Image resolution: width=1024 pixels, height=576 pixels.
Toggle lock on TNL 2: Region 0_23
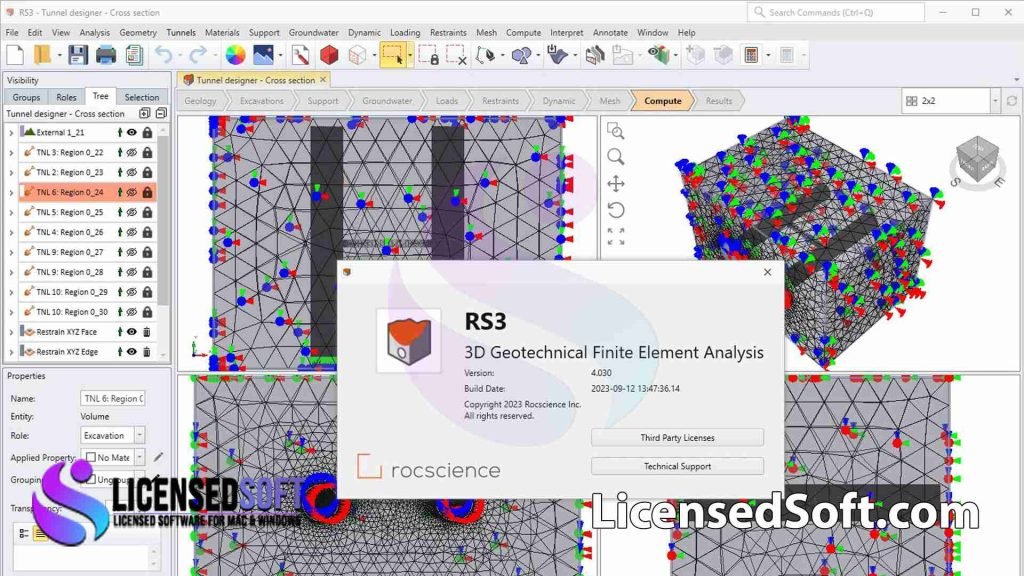coord(148,172)
